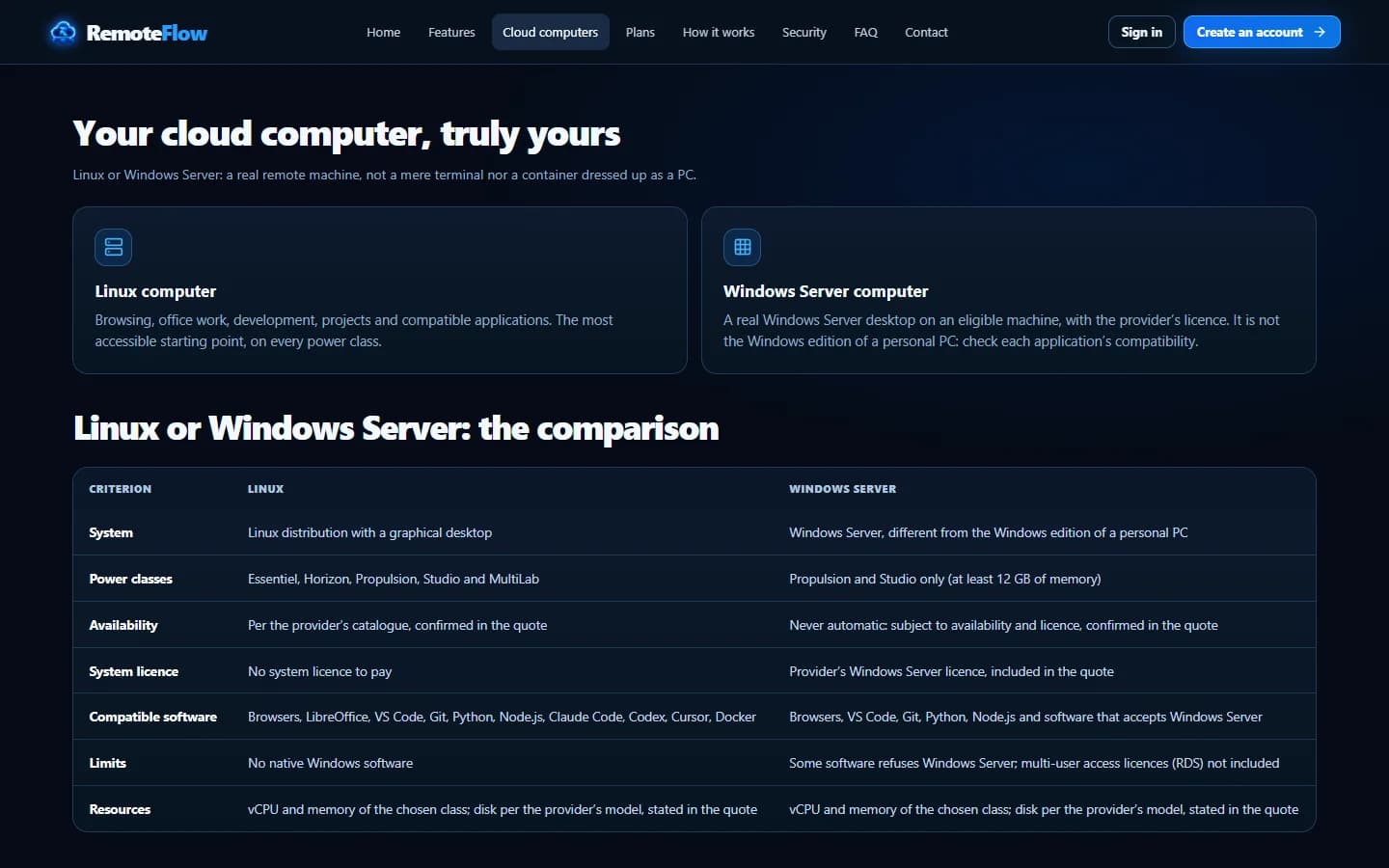The height and width of the screenshot is (868, 1389).
Task: Click 'No native Windows software' cell
Action: (x=330, y=763)
